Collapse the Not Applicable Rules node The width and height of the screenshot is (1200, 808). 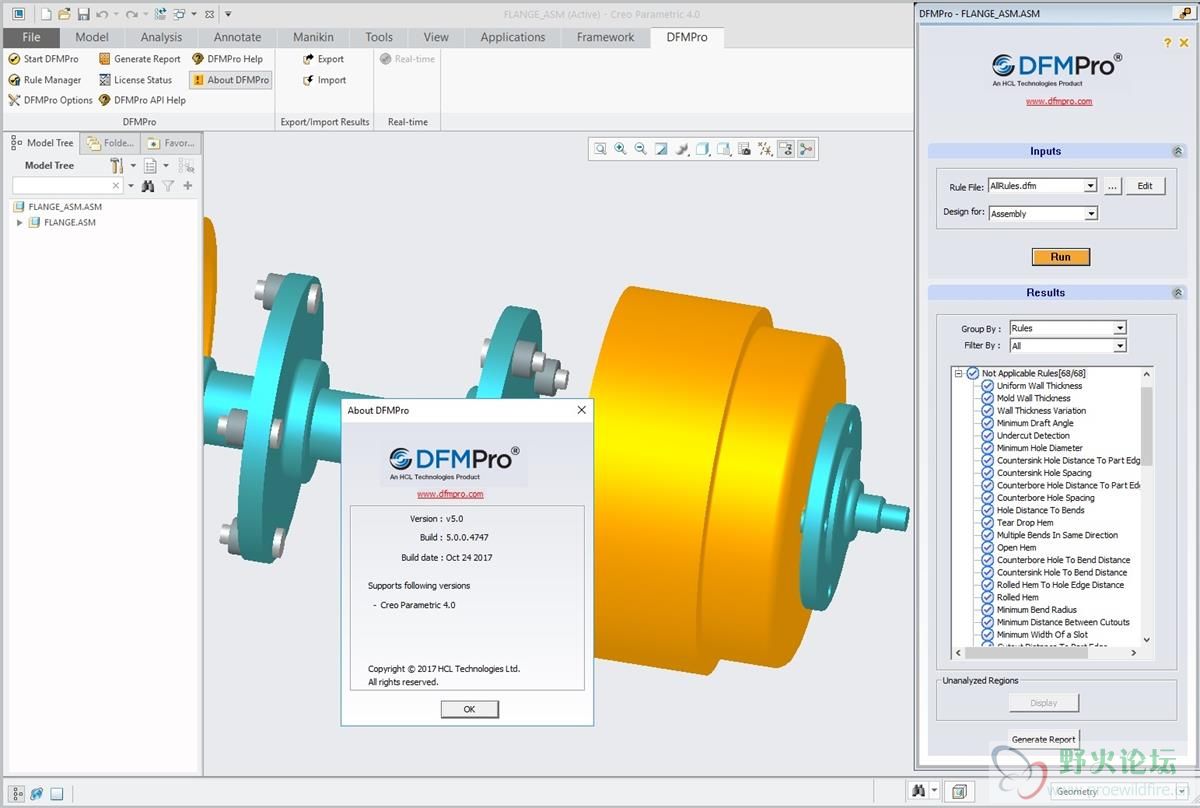pyautogui.click(x=958, y=373)
